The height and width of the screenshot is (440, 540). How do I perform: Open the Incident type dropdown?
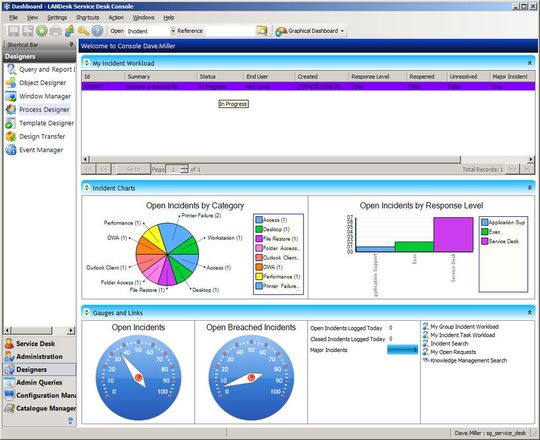173,31
